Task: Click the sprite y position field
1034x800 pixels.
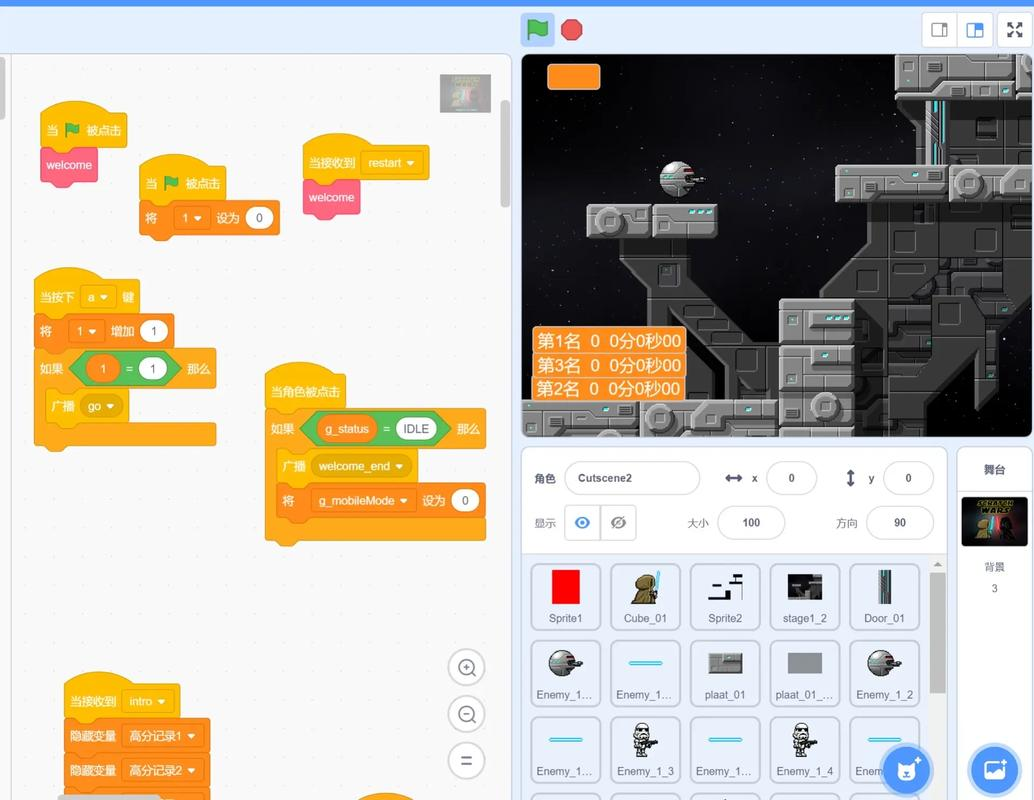Action: coord(908,478)
